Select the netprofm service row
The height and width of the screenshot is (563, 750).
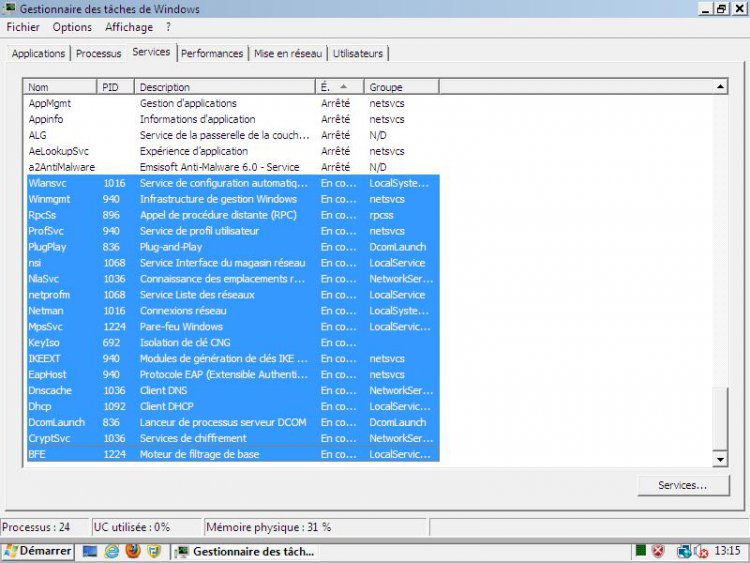[232, 295]
